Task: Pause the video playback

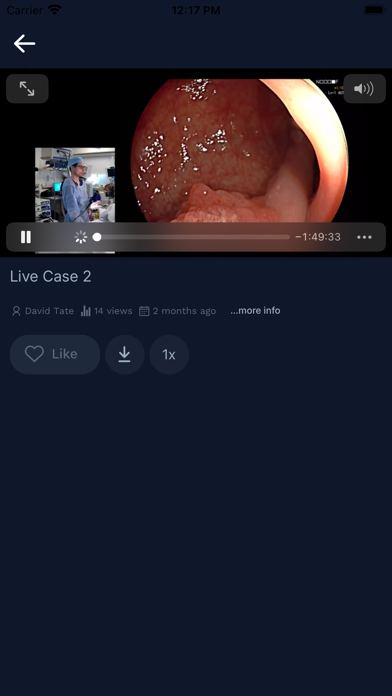Action: (26, 237)
